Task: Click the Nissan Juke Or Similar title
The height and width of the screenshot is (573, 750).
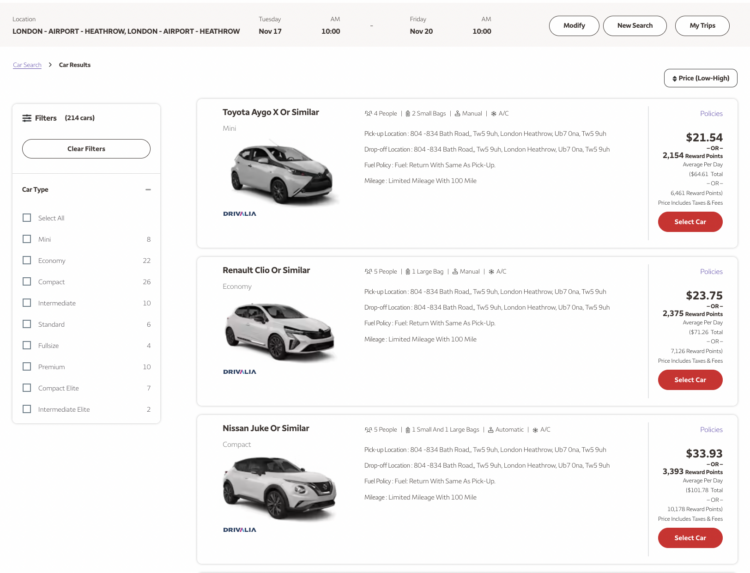Action: (266, 429)
